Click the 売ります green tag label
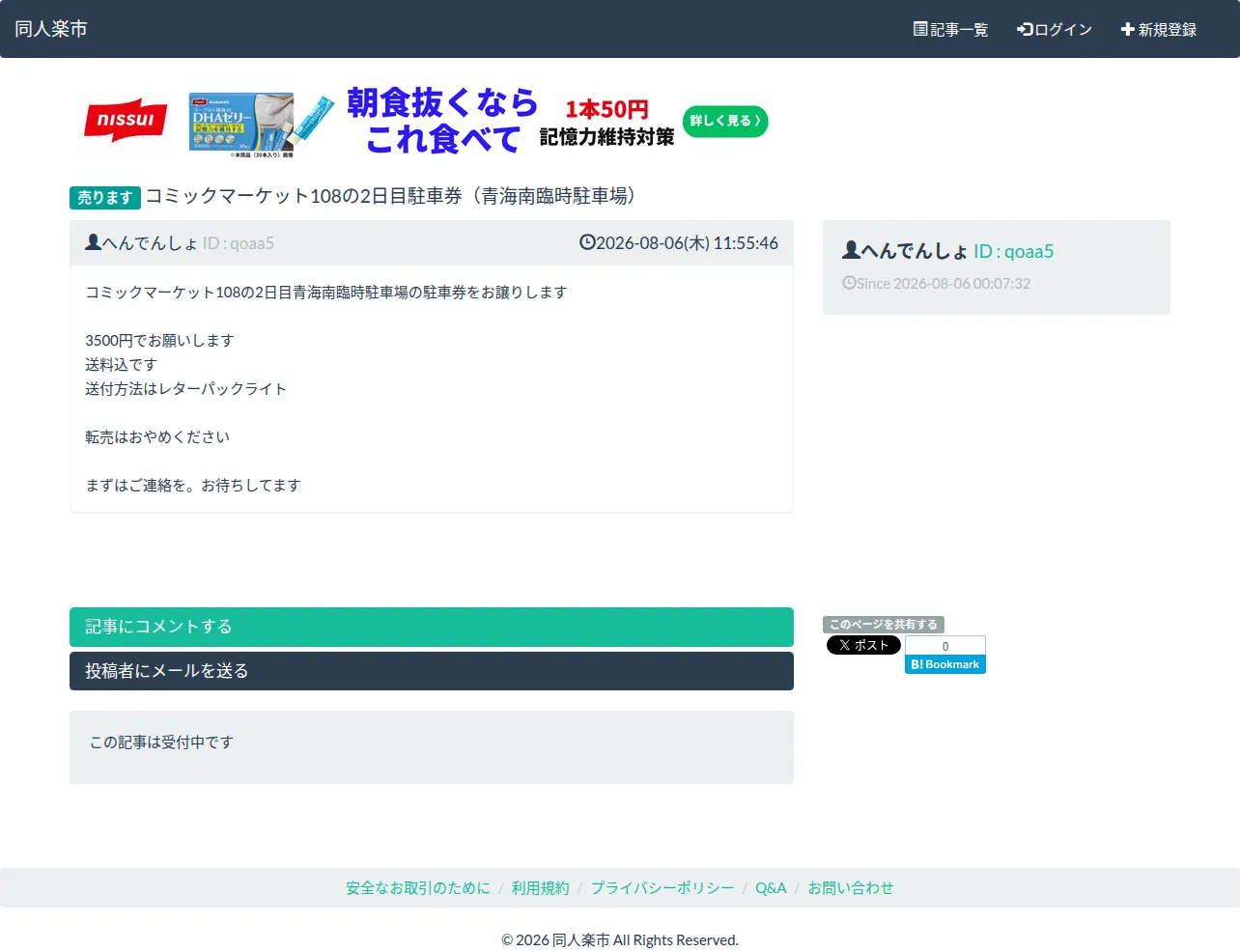 pos(105,198)
